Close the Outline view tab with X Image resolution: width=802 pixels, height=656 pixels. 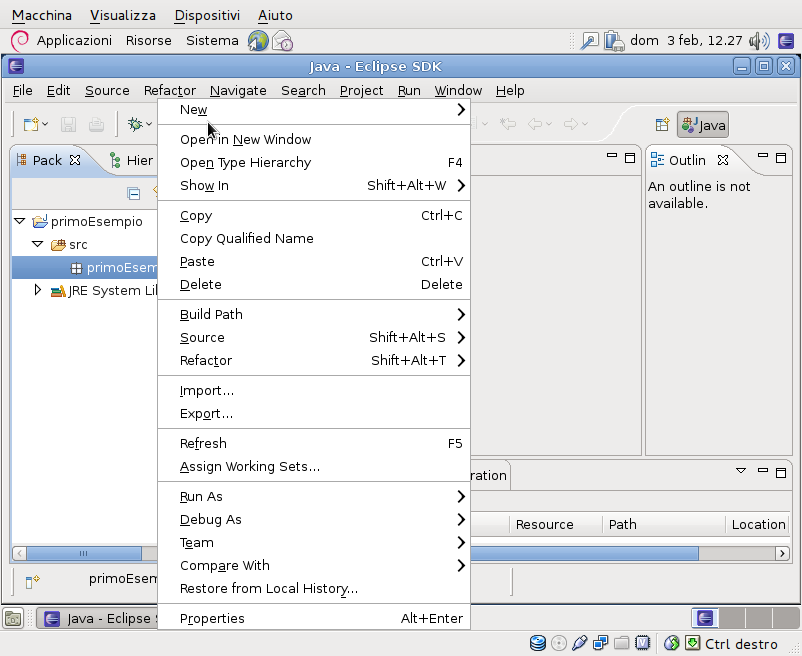click(723, 160)
